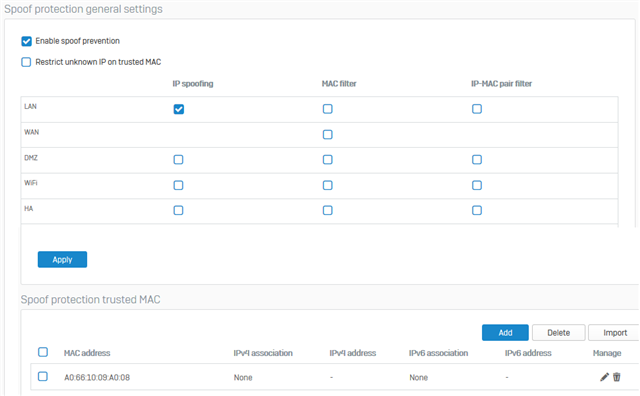640x396 pixels.
Task: Enable MAC filter for DMZ zone
Action: 328,160
